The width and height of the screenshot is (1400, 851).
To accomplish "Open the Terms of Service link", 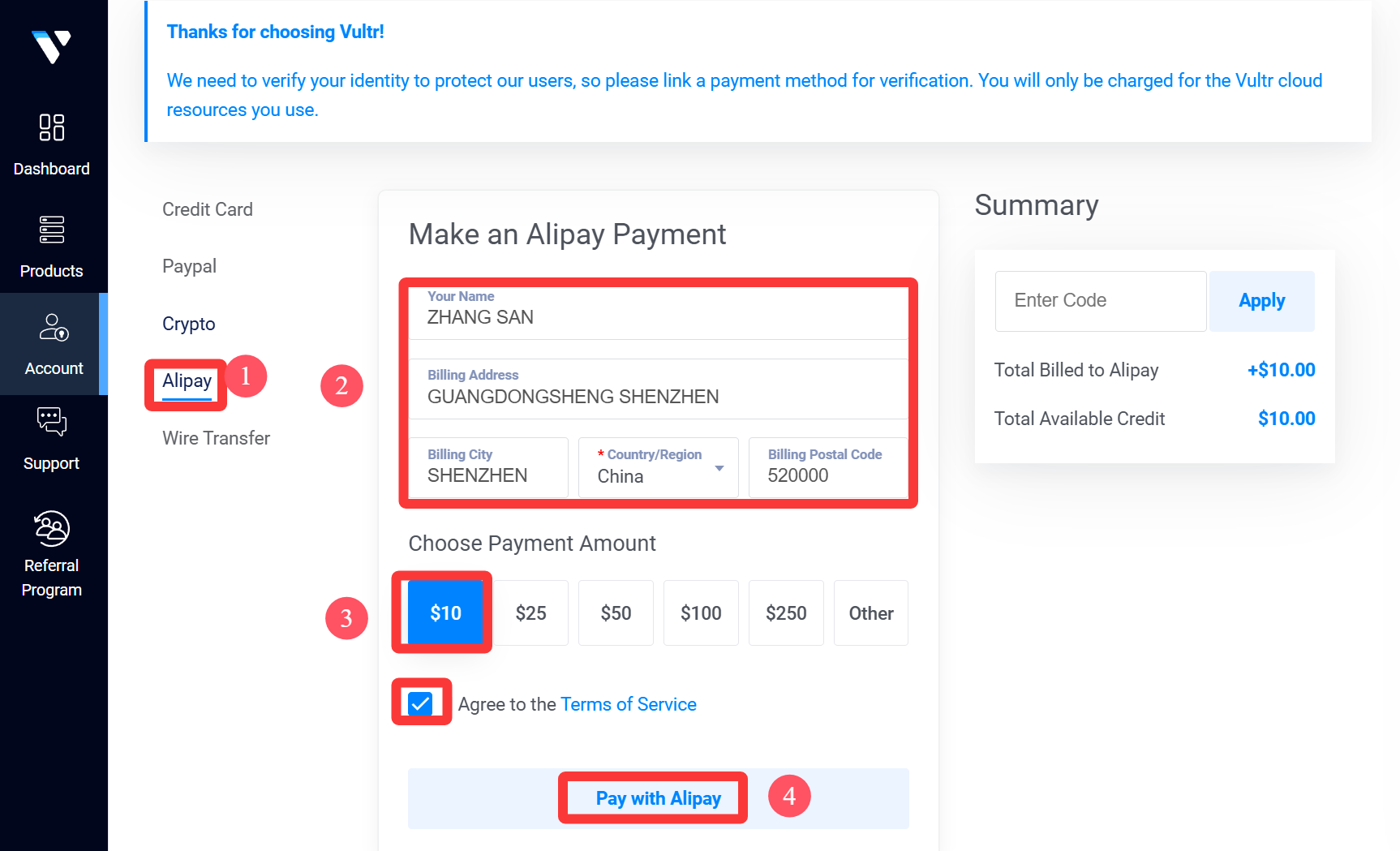I will pyautogui.click(x=628, y=704).
